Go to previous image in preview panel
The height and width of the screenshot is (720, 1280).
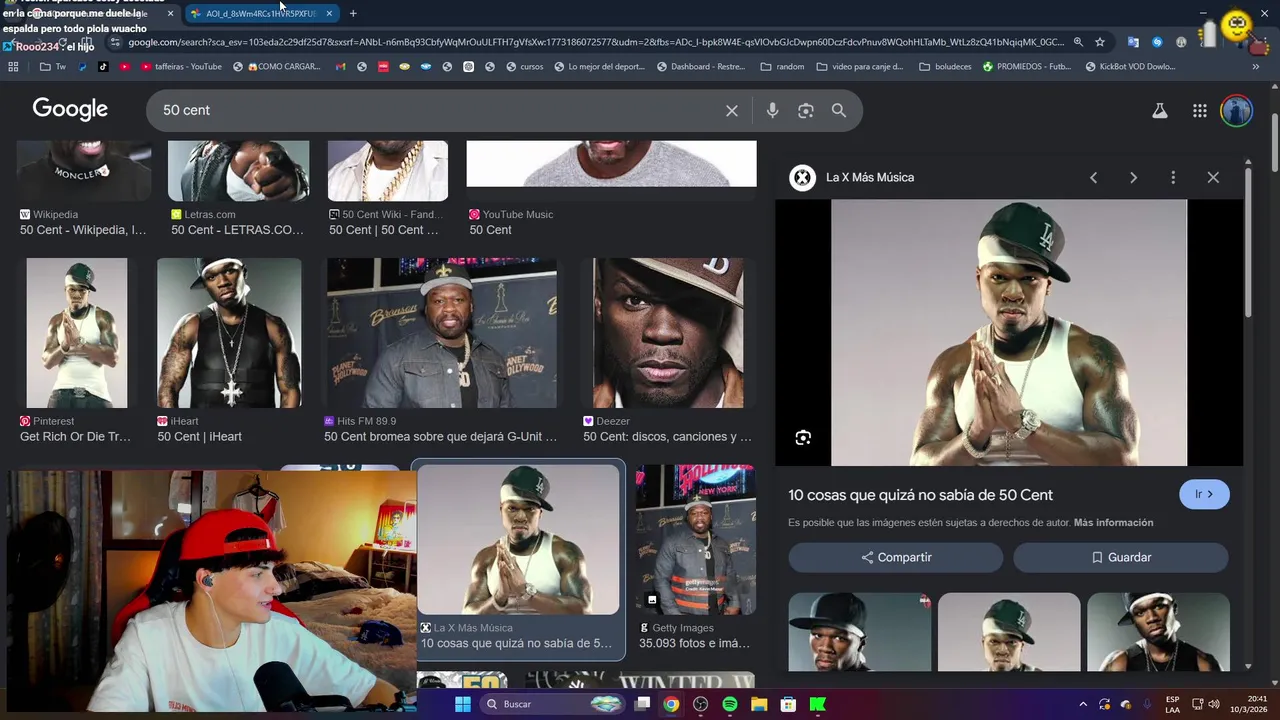coord(1094,177)
